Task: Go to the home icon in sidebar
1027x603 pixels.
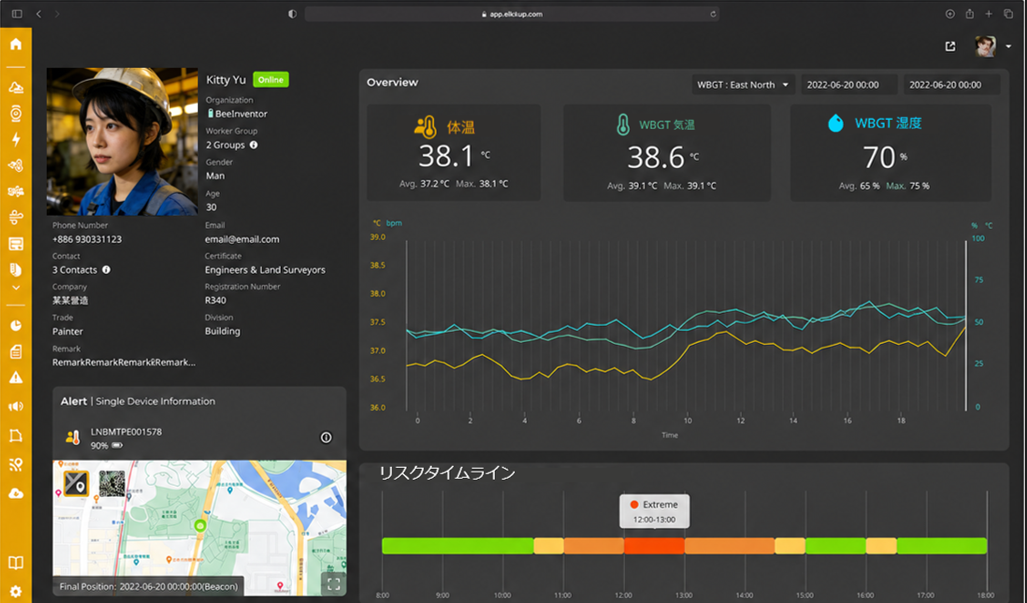Action: (x=16, y=44)
